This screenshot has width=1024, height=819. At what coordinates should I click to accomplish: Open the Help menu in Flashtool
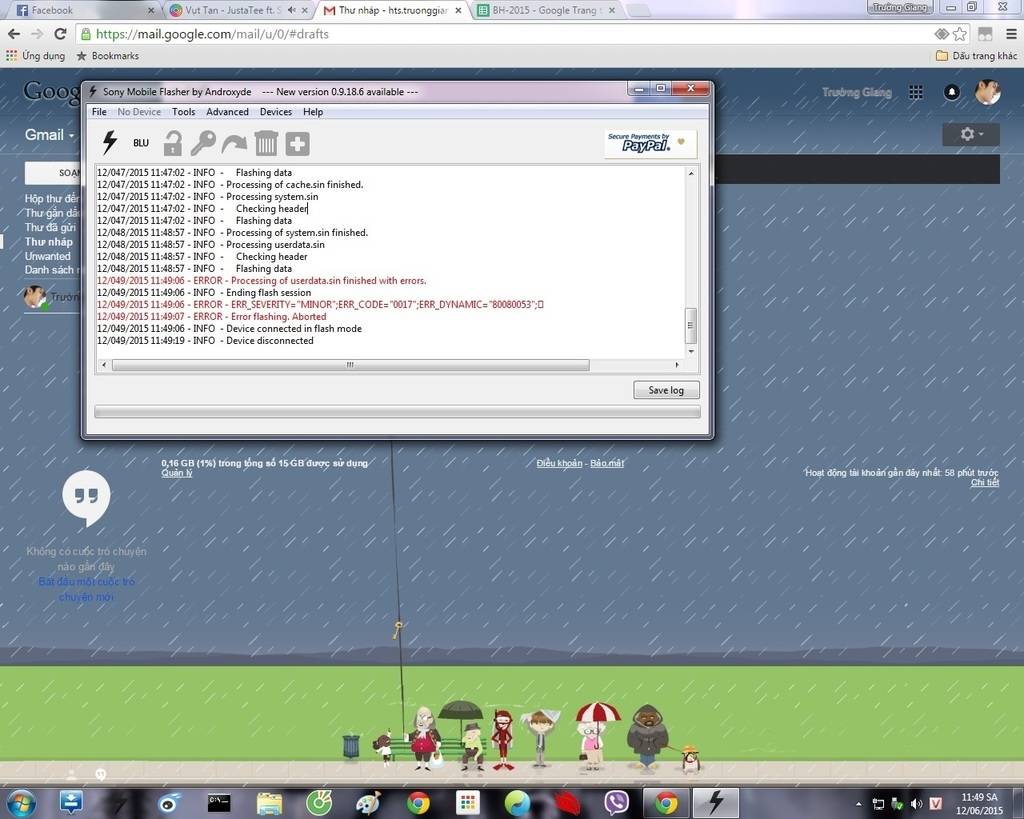click(313, 112)
